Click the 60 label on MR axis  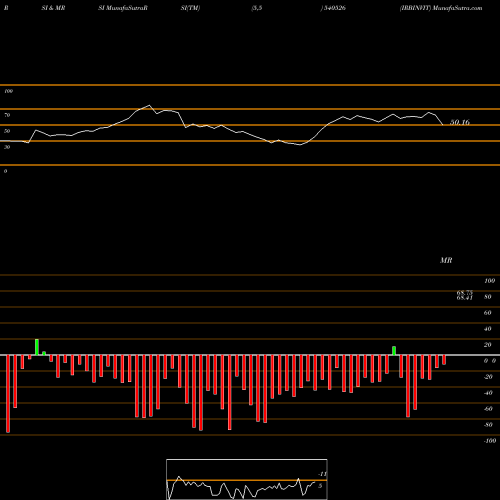click(488, 313)
